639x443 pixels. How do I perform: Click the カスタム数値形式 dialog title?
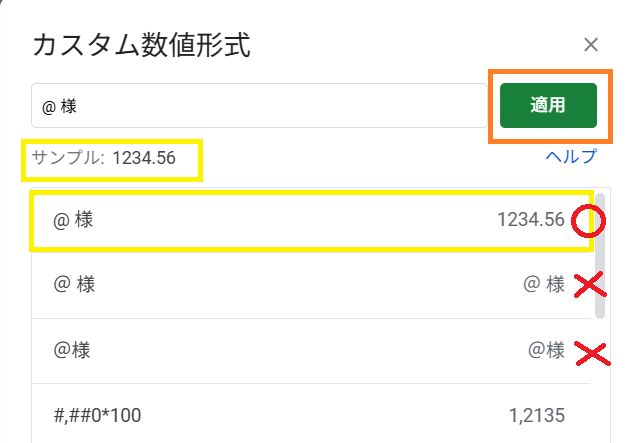(141, 45)
